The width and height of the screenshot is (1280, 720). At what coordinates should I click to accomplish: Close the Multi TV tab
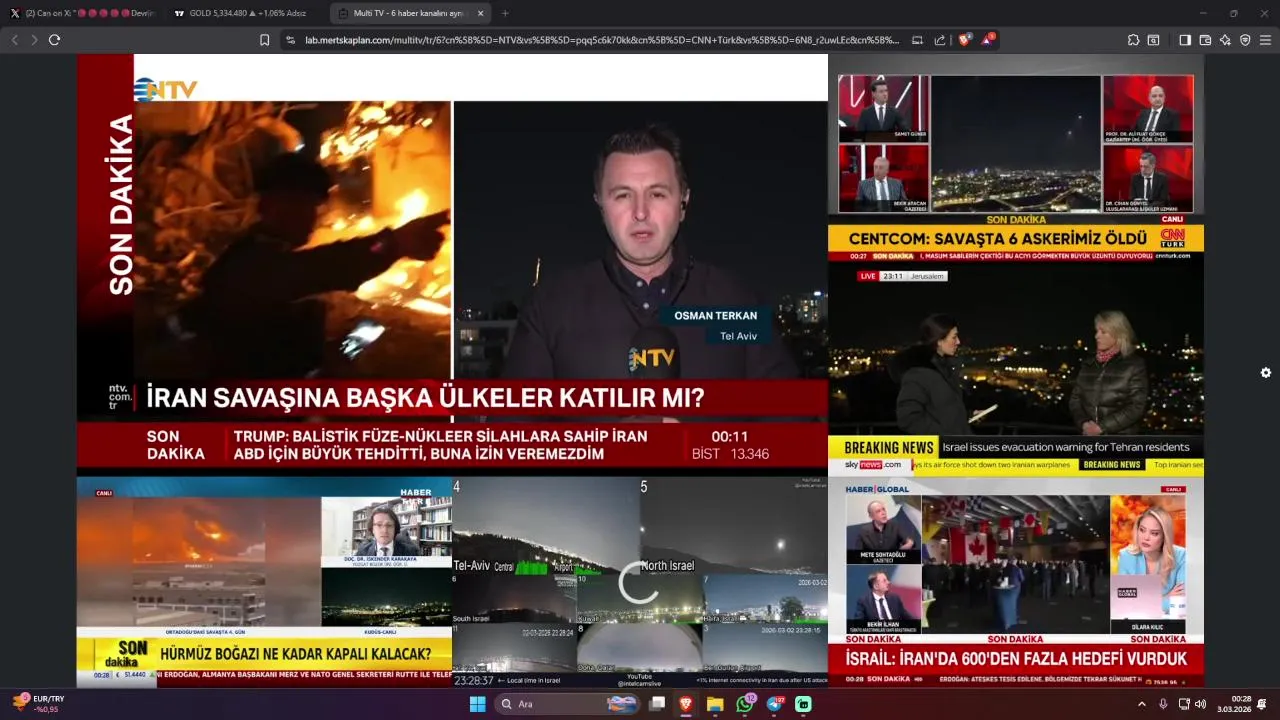(480, 13)
